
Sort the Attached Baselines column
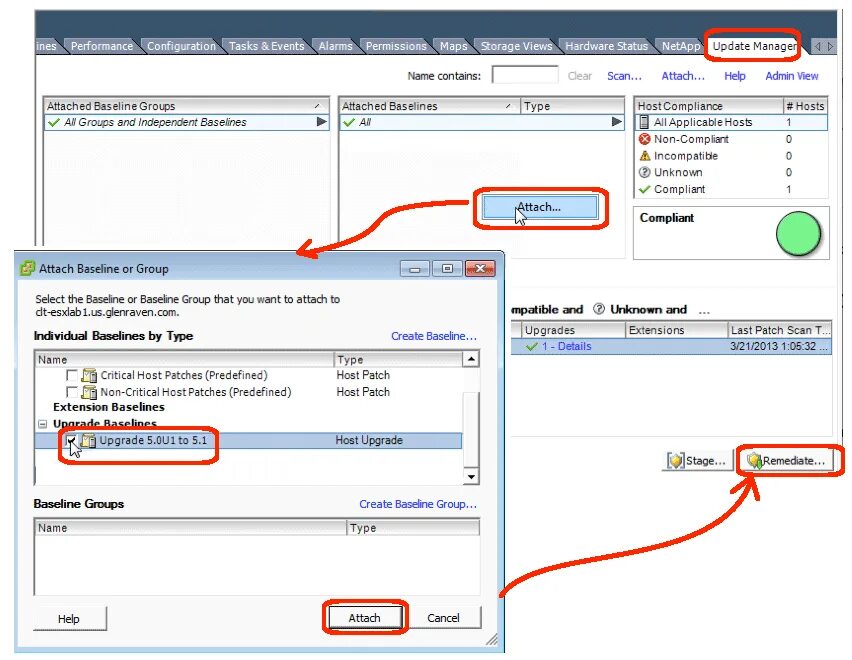[x=428, y=106]
